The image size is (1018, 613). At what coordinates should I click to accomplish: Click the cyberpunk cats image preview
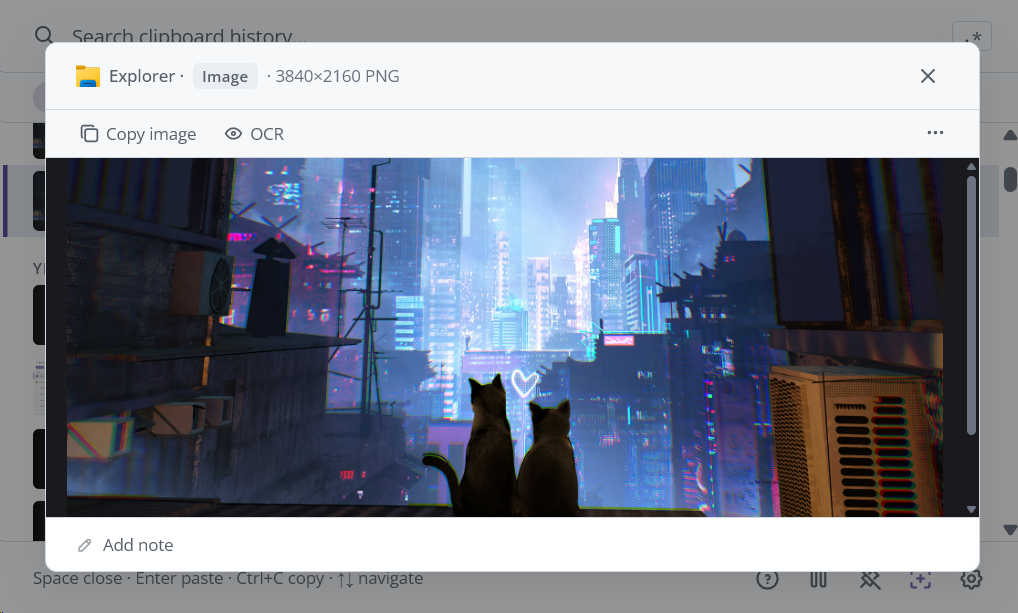[505, 337]
